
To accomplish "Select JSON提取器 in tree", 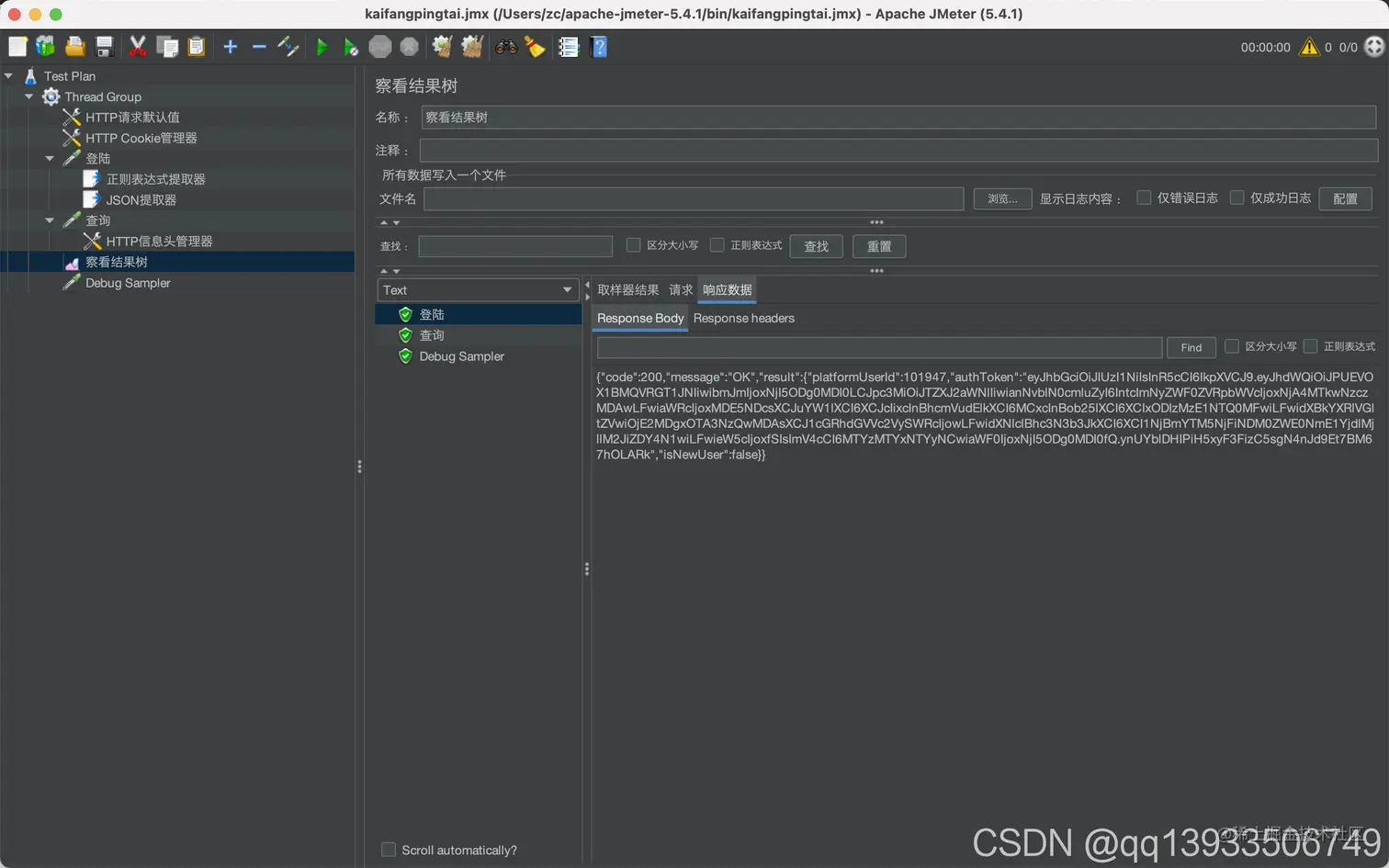I will pyautogui.click(x=141, y=200).
